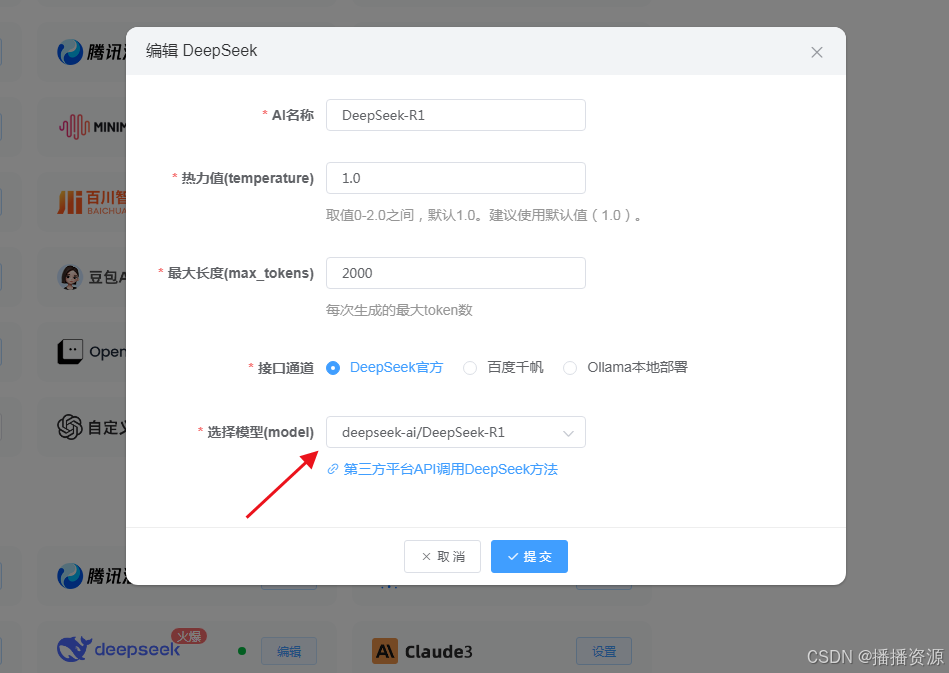Click the 腾讯 logo near the dialog title

tap(70, 52)
